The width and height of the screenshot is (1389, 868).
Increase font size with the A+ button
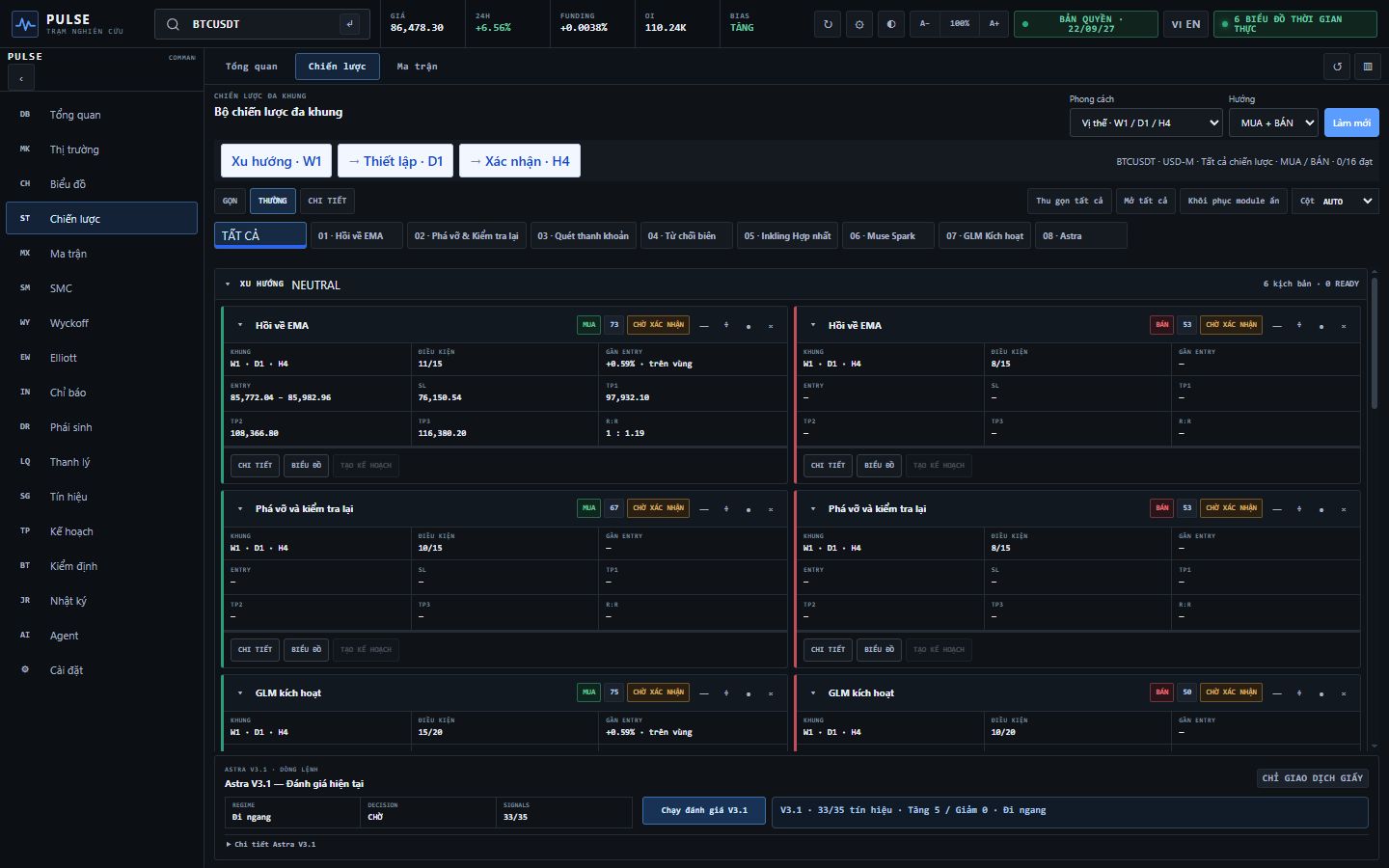994,24
